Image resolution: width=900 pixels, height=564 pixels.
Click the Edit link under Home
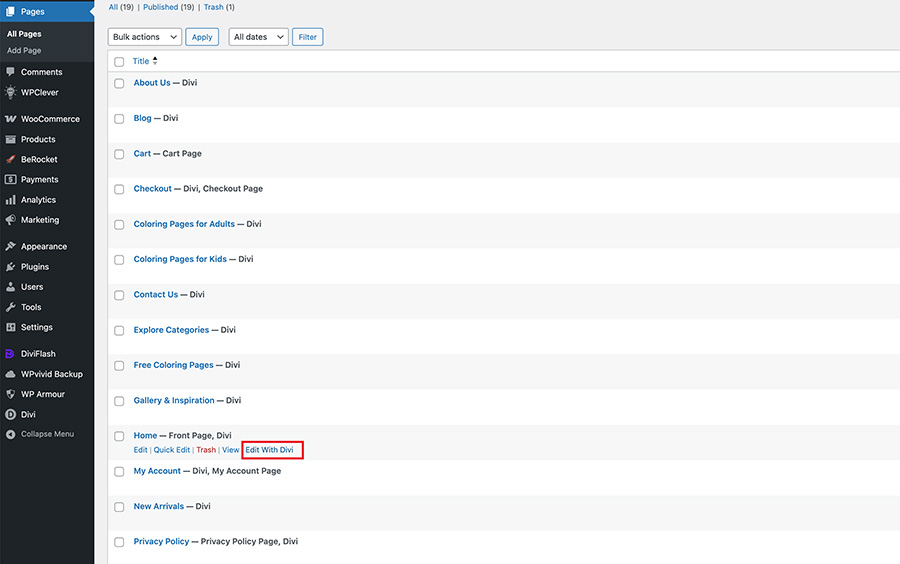[x=141, y=450]
